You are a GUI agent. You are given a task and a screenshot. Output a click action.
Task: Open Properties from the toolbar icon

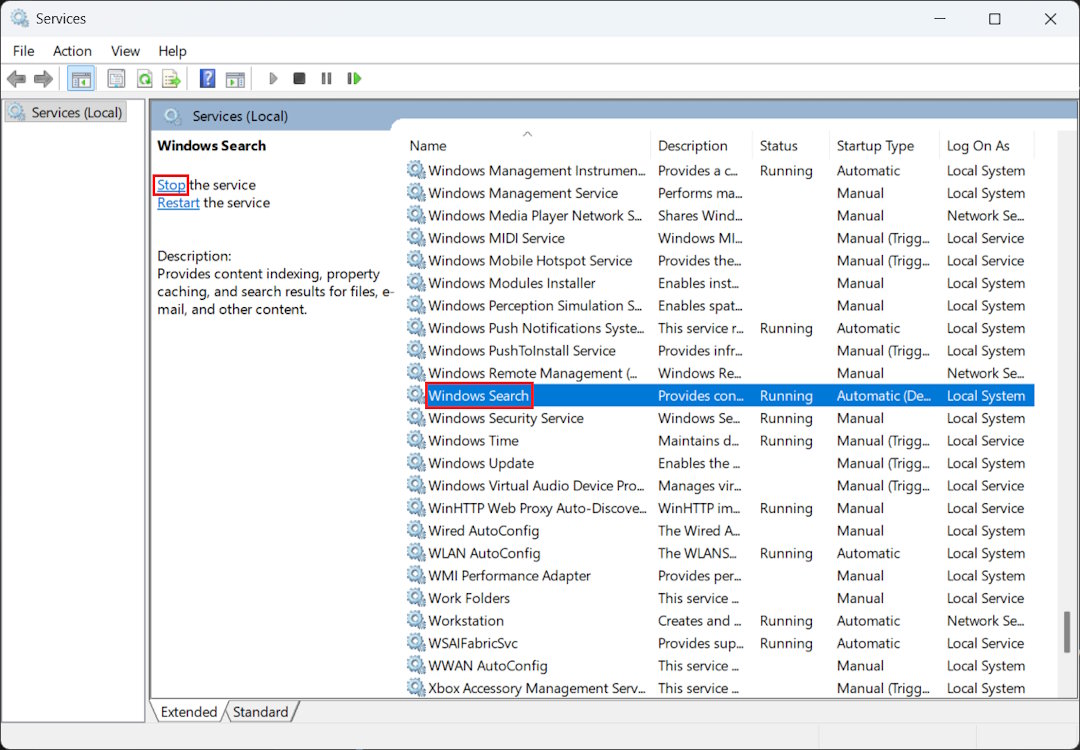[117, 79]
